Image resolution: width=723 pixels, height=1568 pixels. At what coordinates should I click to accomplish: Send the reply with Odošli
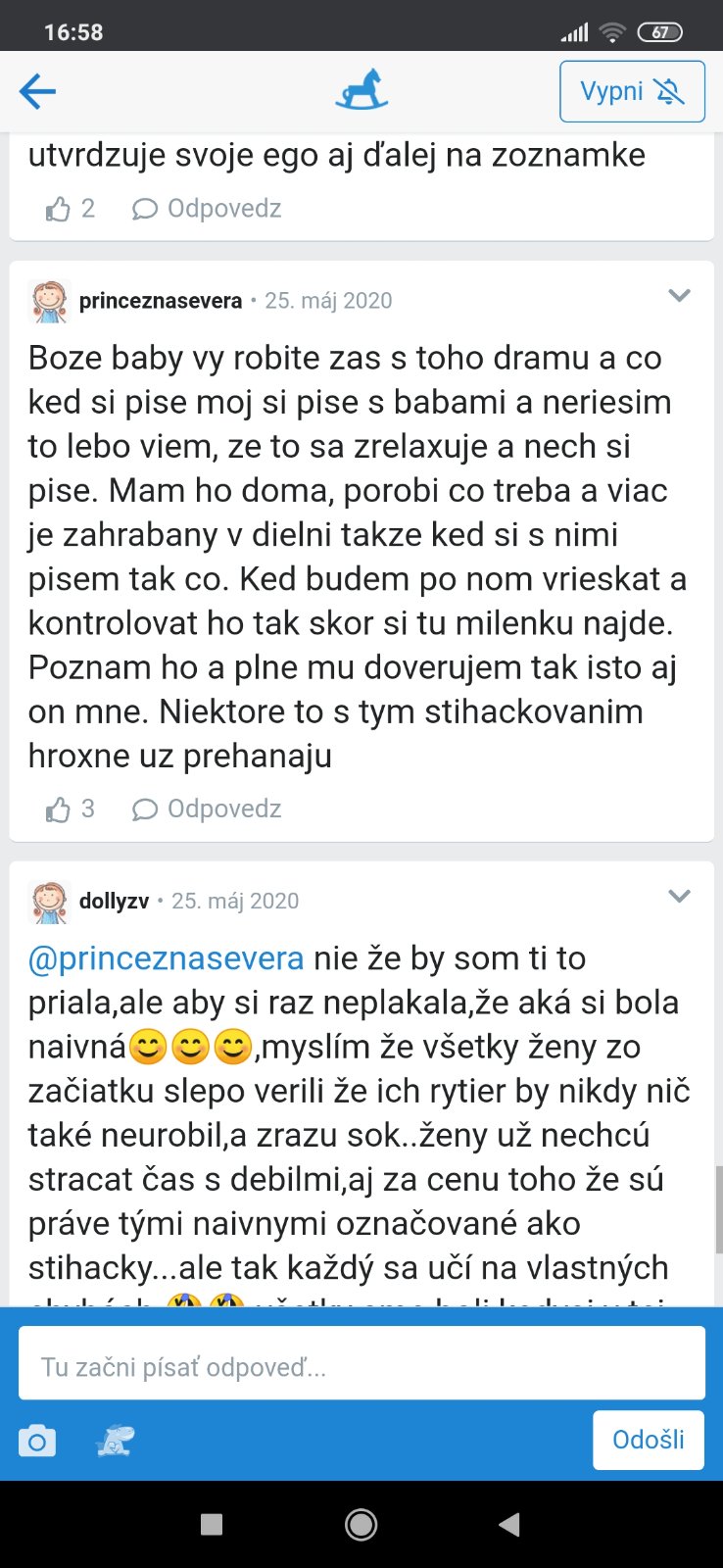pos(648,1440)
